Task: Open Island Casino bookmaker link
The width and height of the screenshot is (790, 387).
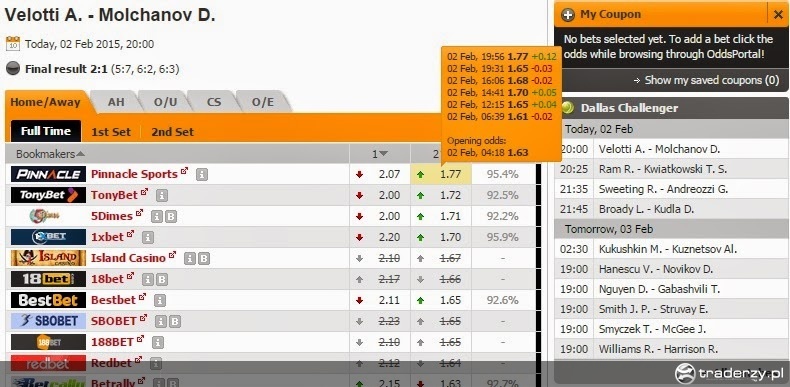Action: 128,258
